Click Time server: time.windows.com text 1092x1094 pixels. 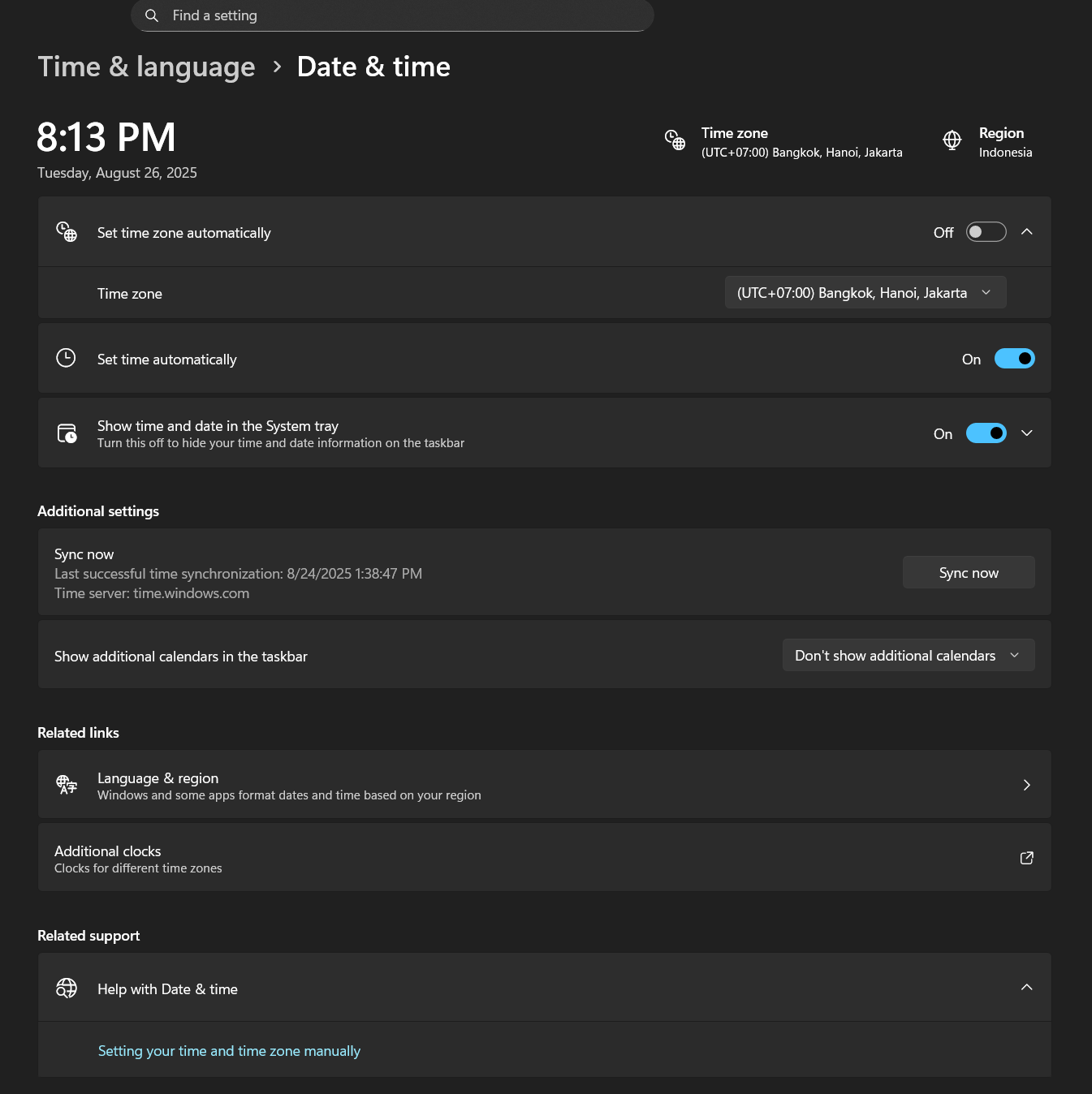tap(152, 593)
